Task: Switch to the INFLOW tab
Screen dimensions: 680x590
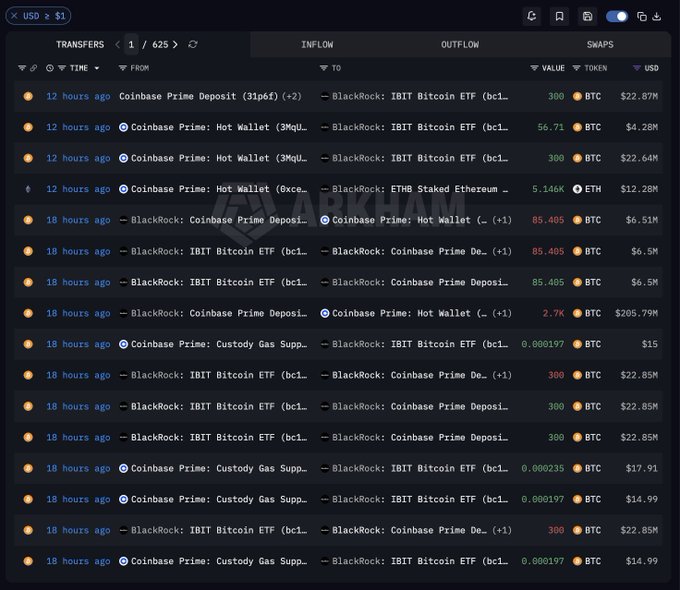Action: click(x=317, y=44)
